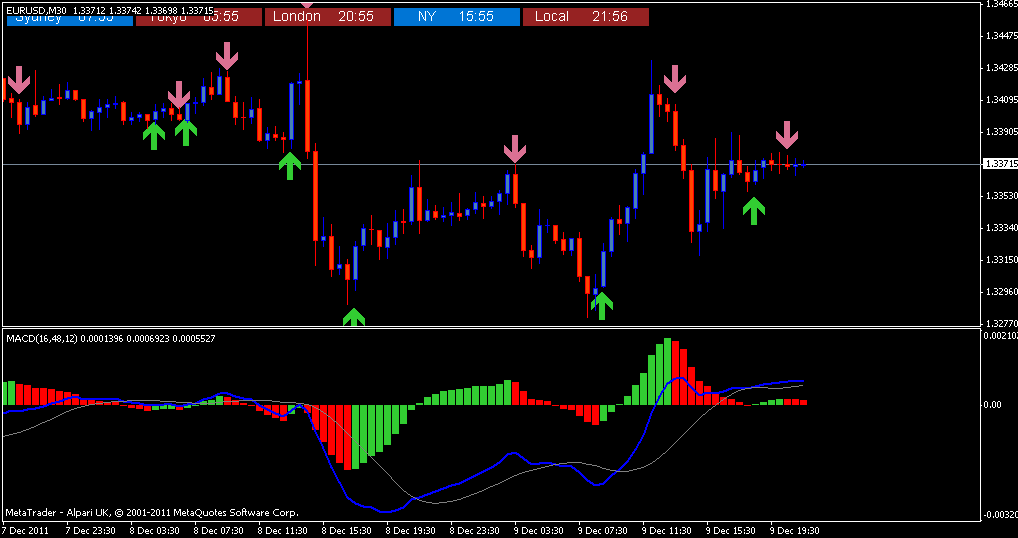Click the 1.33150 price scale value
This screenshot has width=1018, height=538.
pos(1000,259)
